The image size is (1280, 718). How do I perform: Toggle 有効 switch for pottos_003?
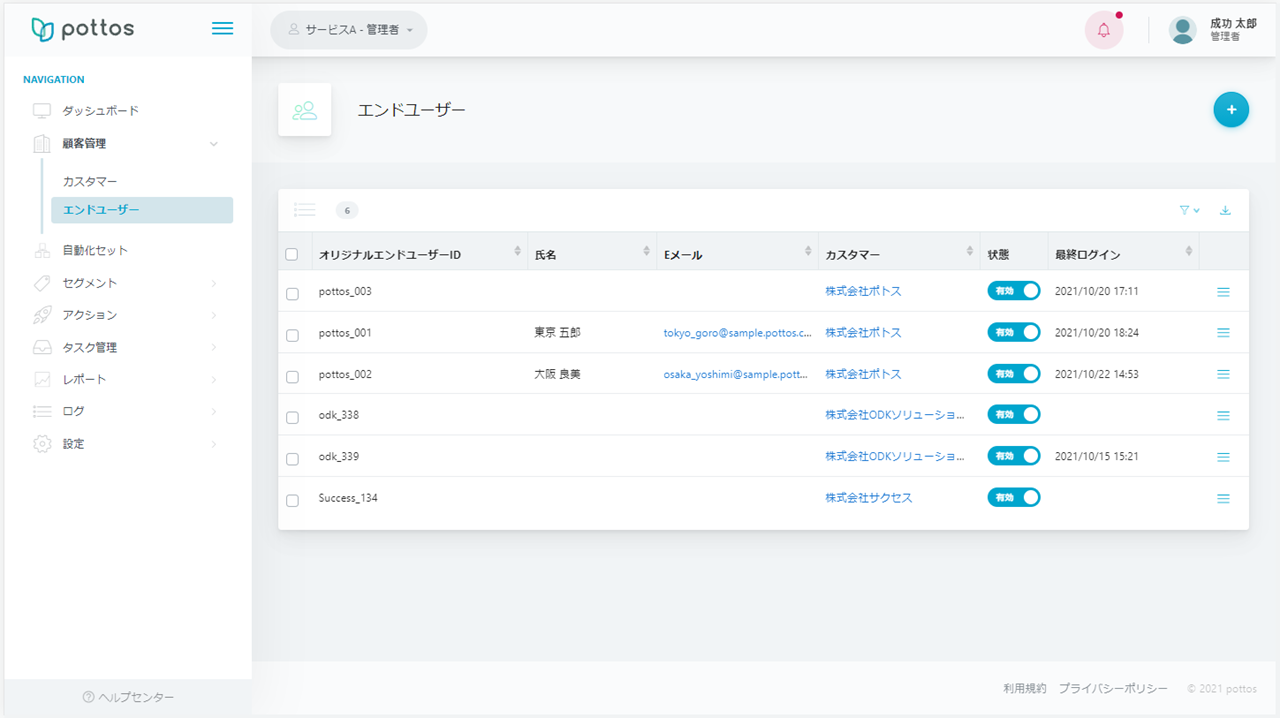(x=1014, y=291)
